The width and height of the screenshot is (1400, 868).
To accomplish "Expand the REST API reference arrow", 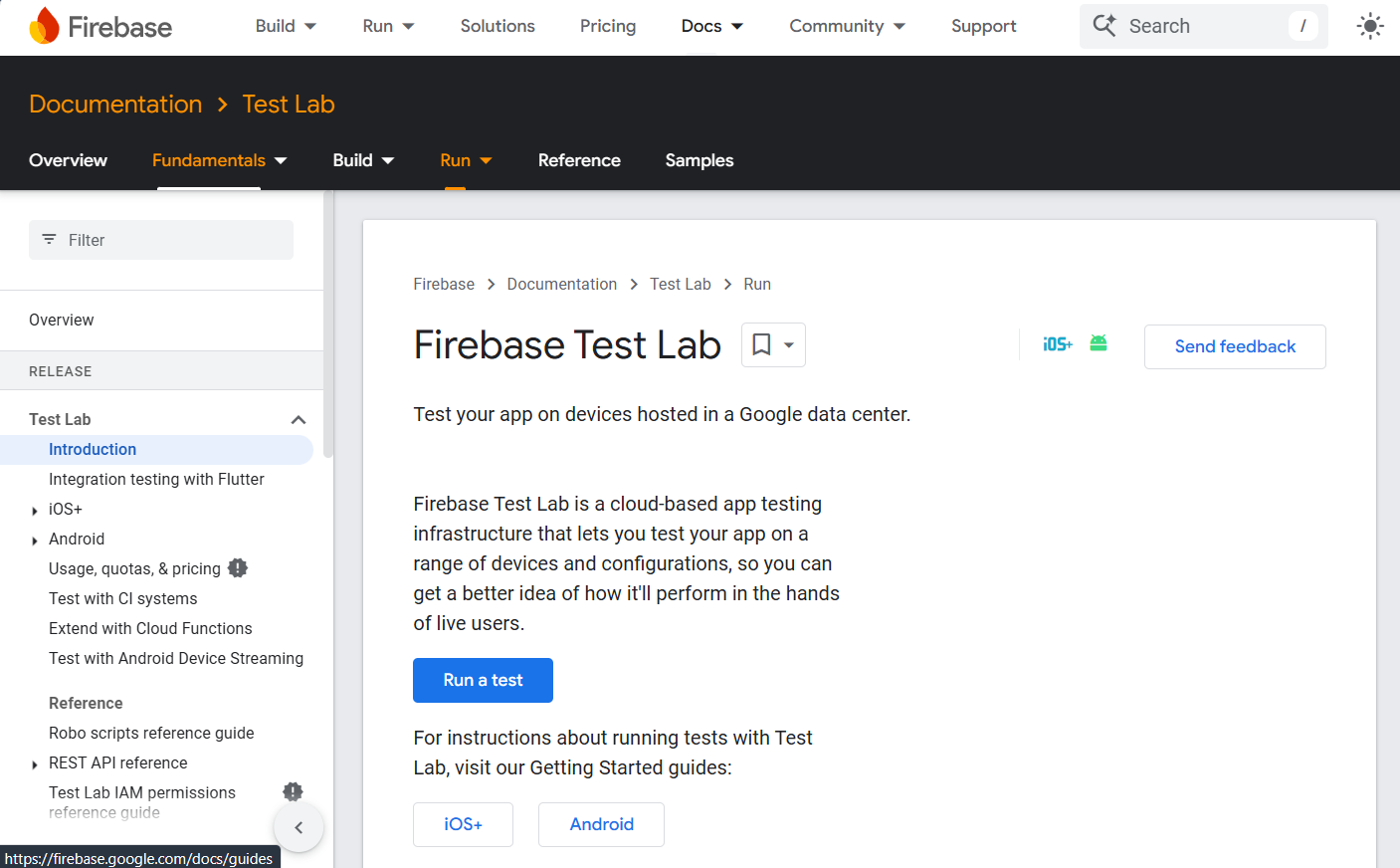I will pyautogui.click(x=35, y=763).
